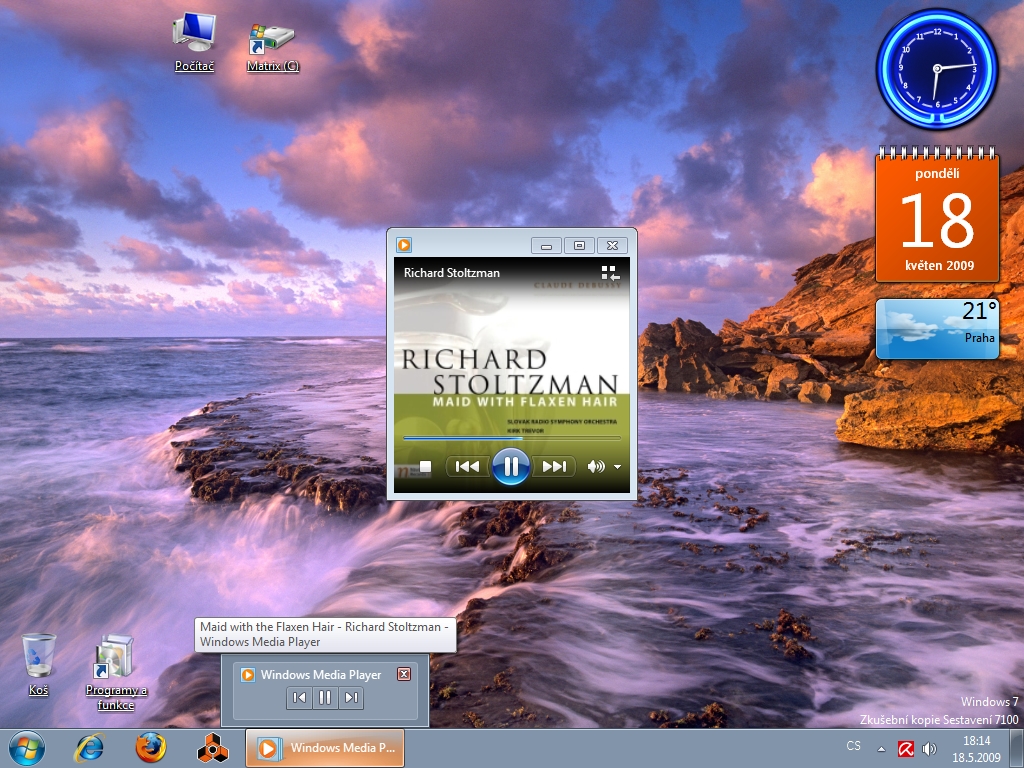Click next button in taskbar thumbnail preview
This screenshot has width=1024, height=768.
pos(351,697)
